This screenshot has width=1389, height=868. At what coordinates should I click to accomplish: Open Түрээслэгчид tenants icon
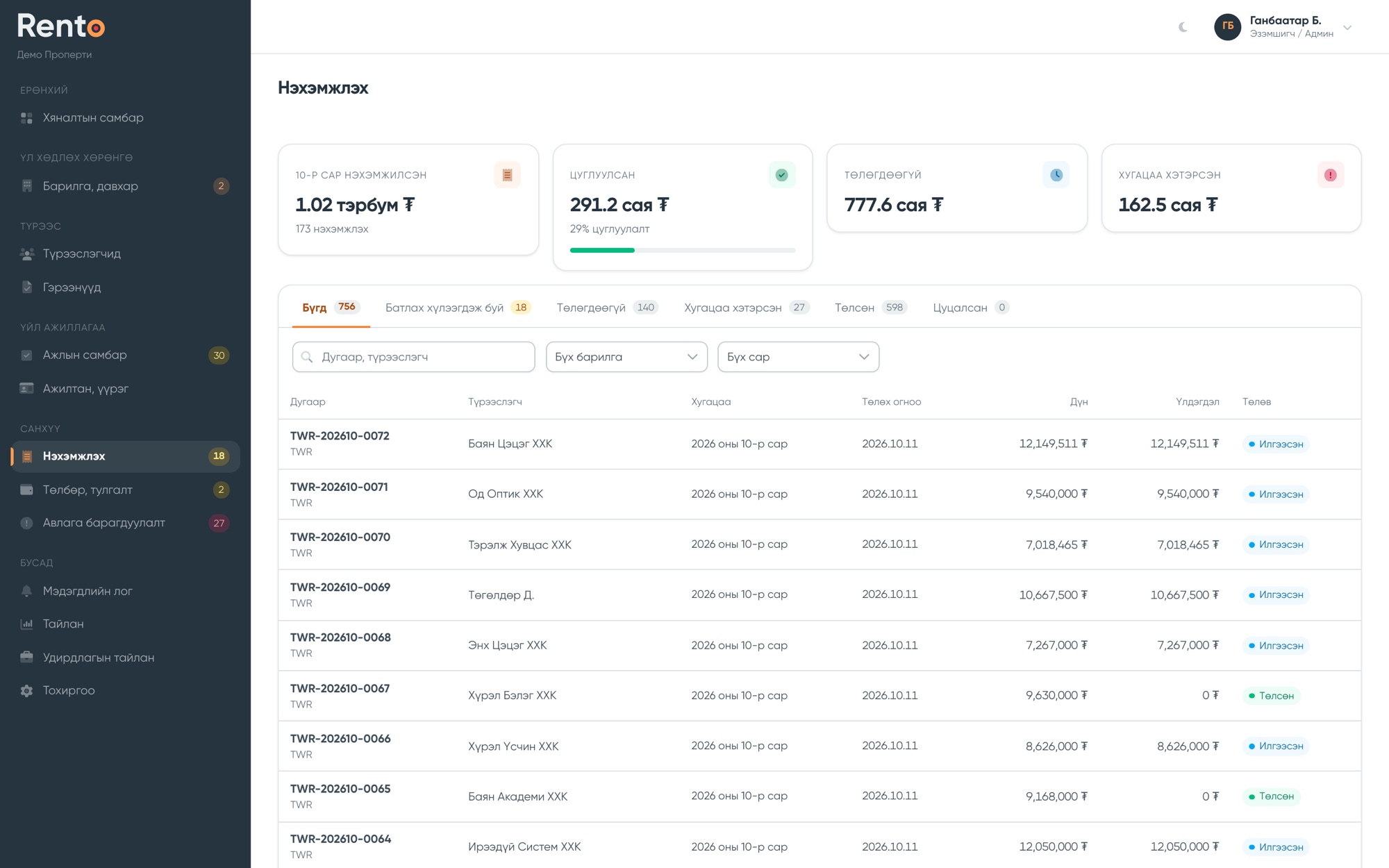(x=26, y=254)
